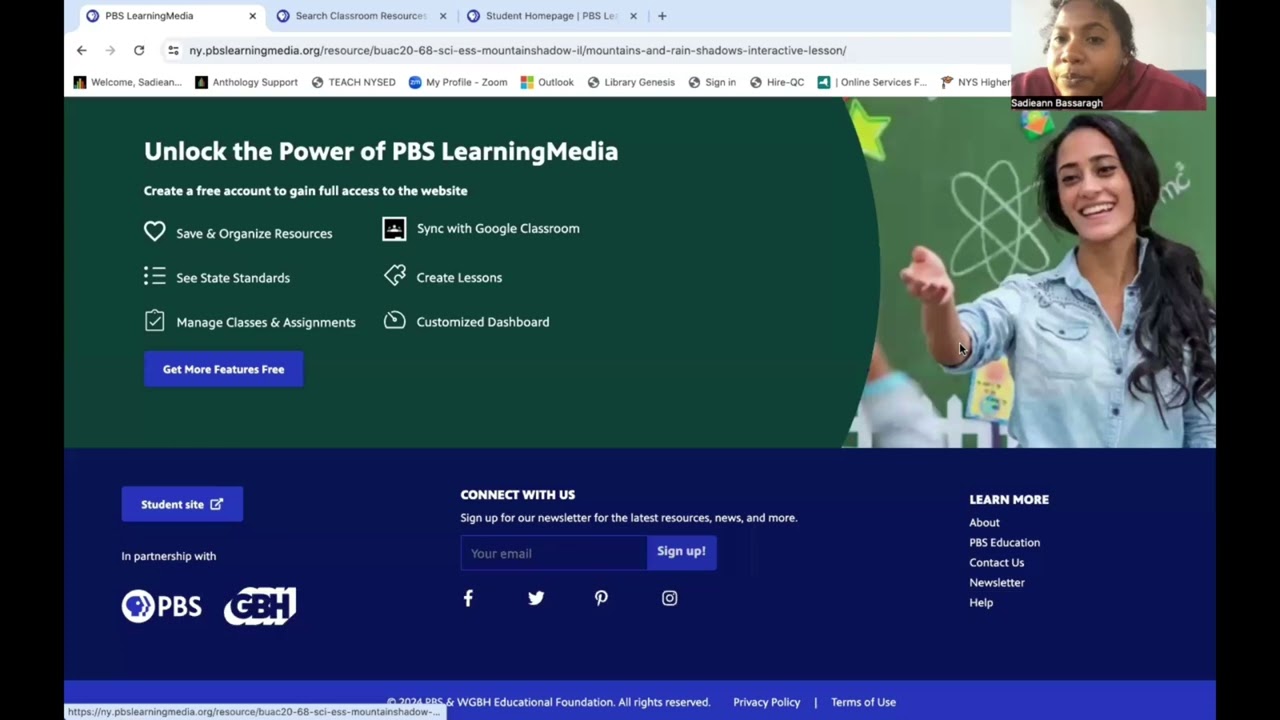Open the TEACH NYSED bookmark
This screenshot has width=1280, height=720.
pyautogui.click(x=353, y=82)
